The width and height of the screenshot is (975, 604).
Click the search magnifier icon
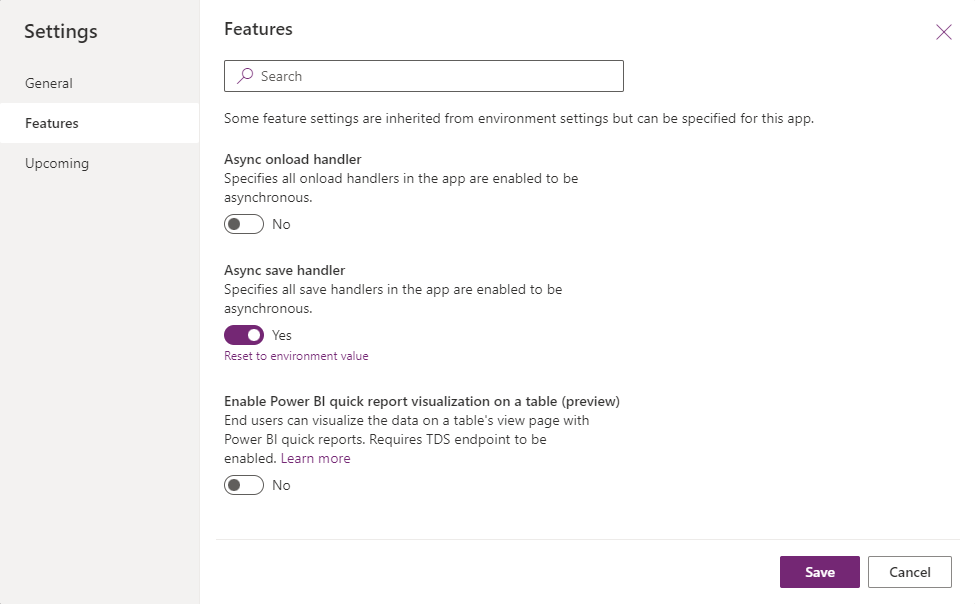click(243, 75)
